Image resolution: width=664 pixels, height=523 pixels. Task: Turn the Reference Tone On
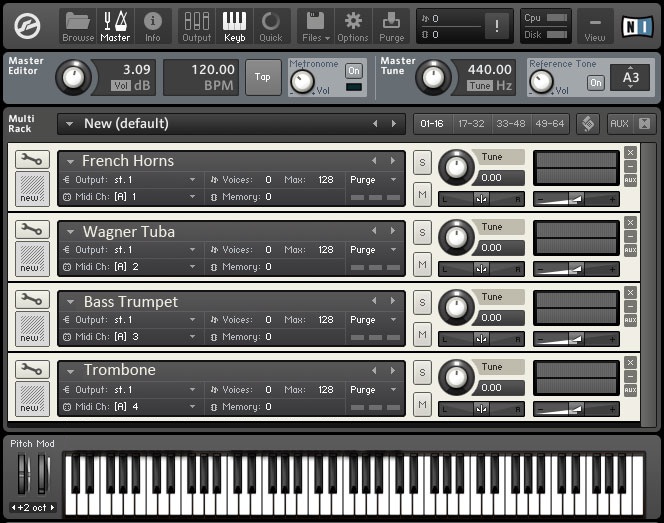tap(596, 83)
